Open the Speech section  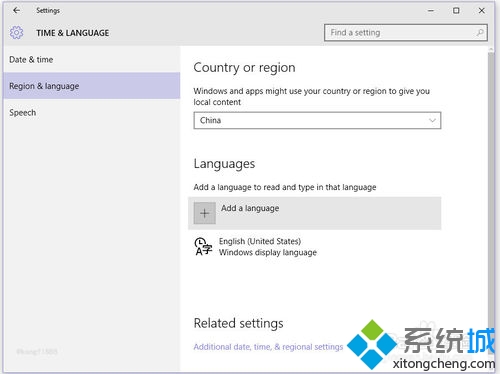point(92,113)
